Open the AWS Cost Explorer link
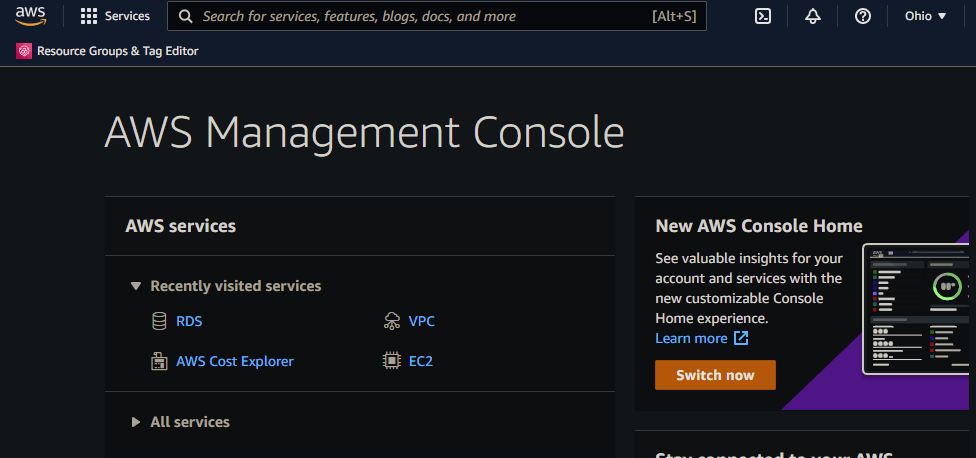Viewport: 976px width, 458px height. (235, 361)
